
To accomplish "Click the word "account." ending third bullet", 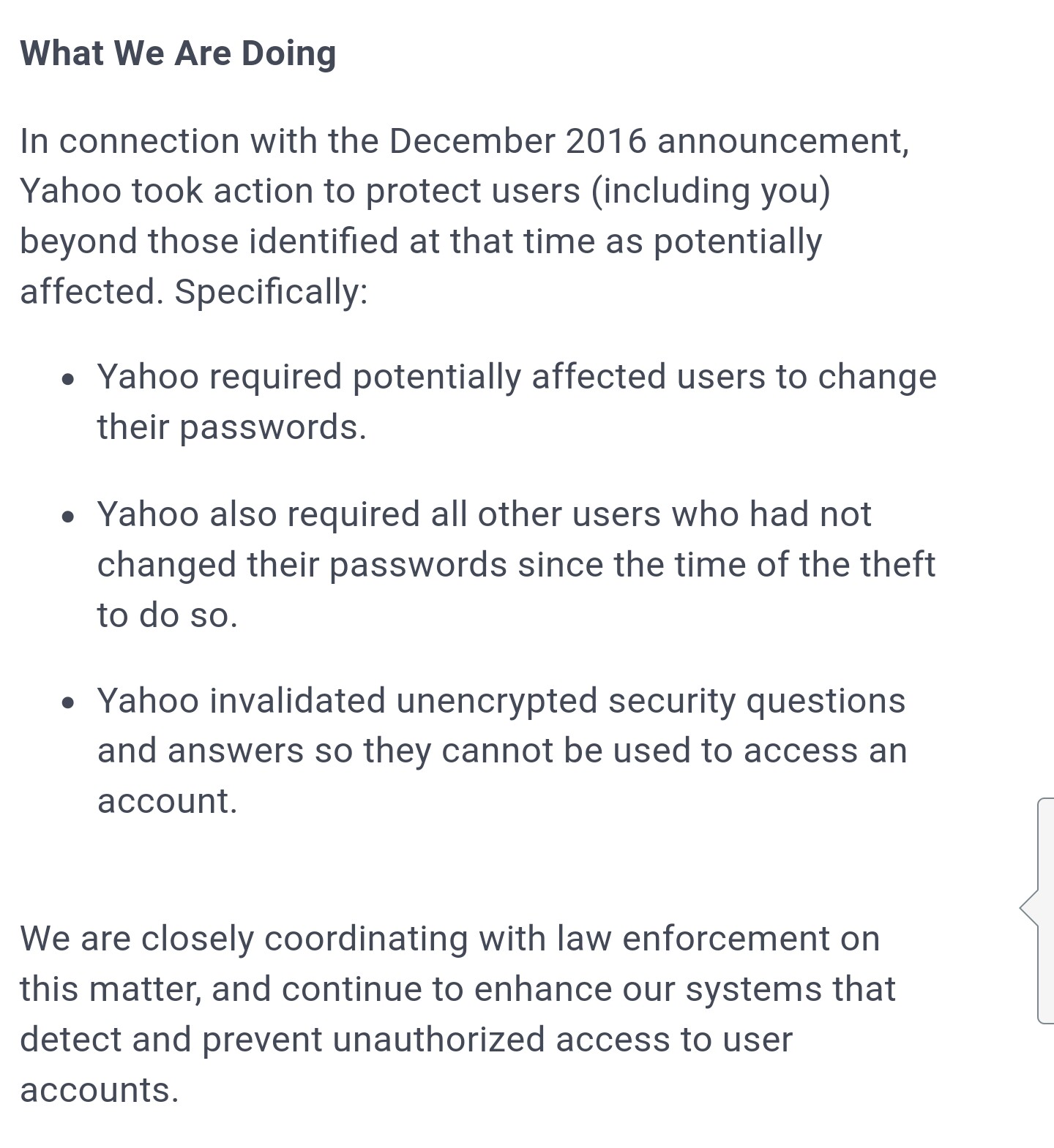I will click(168, 800).
